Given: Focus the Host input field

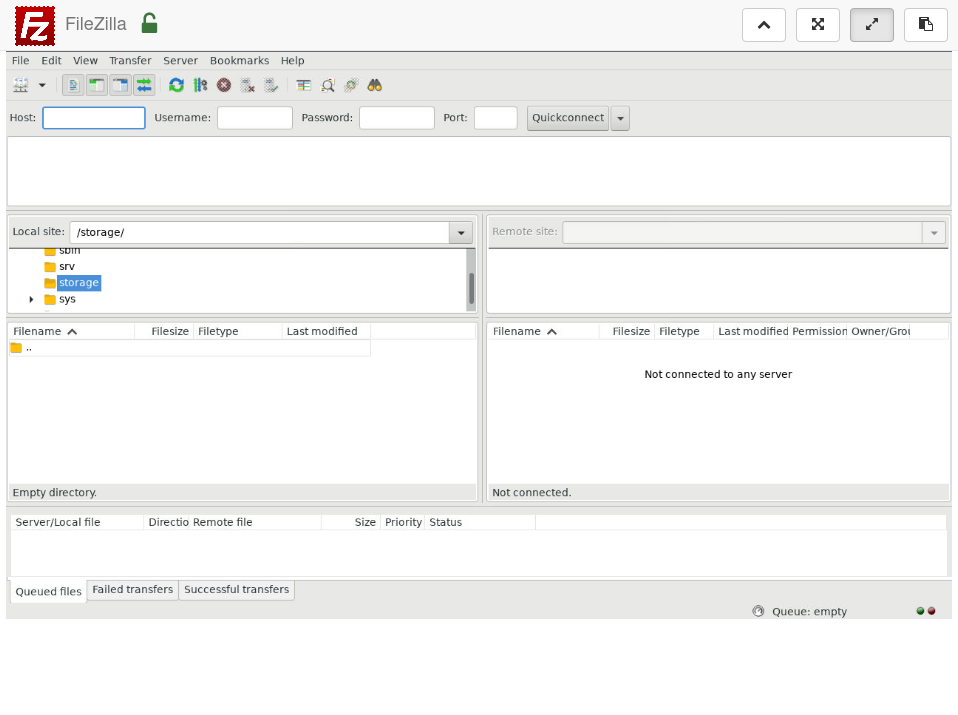Looking at the screenshot, I should click(94, 118).
